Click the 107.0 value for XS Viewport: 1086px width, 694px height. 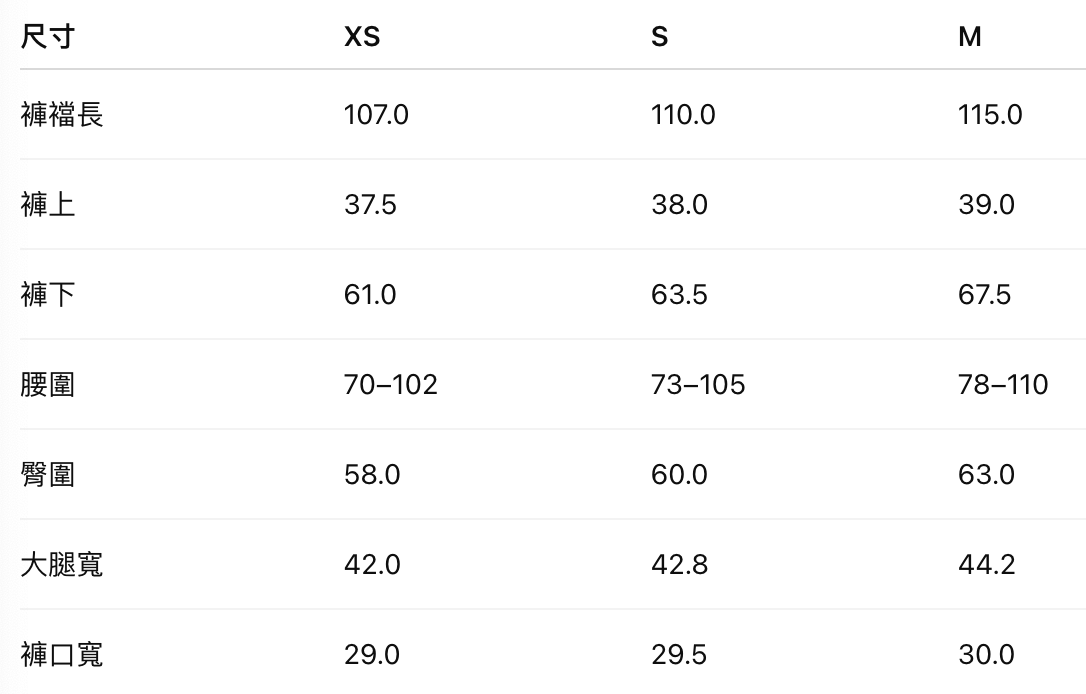pyautogui.click(x=376, y=115)
